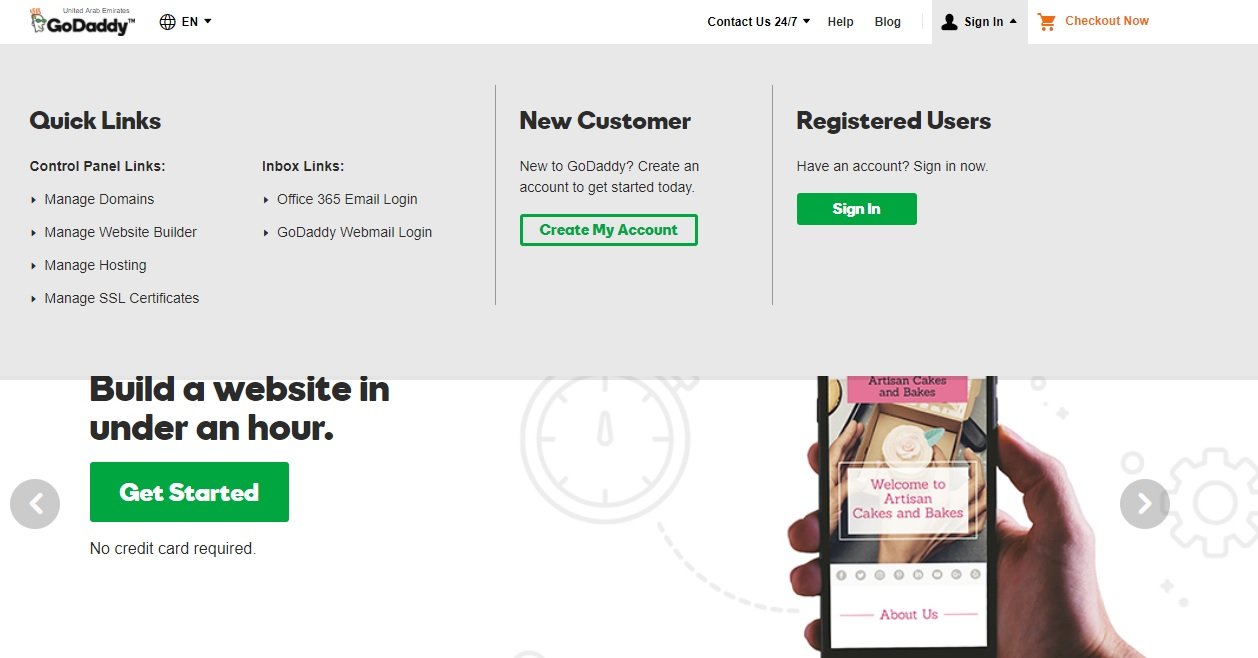Click Checkout Now
This screenshot has height=658, width=1258.
(1106, 21)
